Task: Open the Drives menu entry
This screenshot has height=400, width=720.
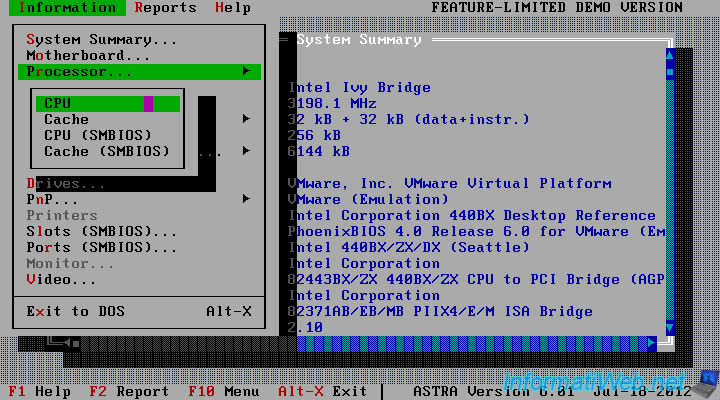Action: tap(65, 184)
